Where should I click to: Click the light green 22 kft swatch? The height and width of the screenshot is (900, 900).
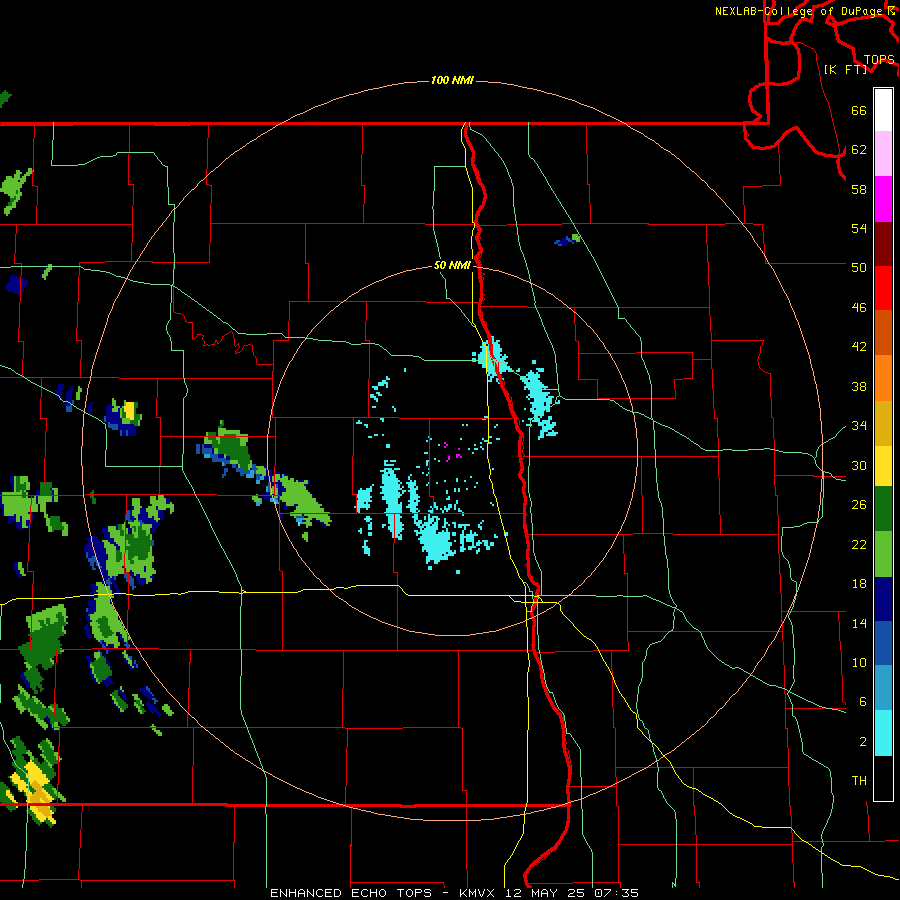pos(883,554)
